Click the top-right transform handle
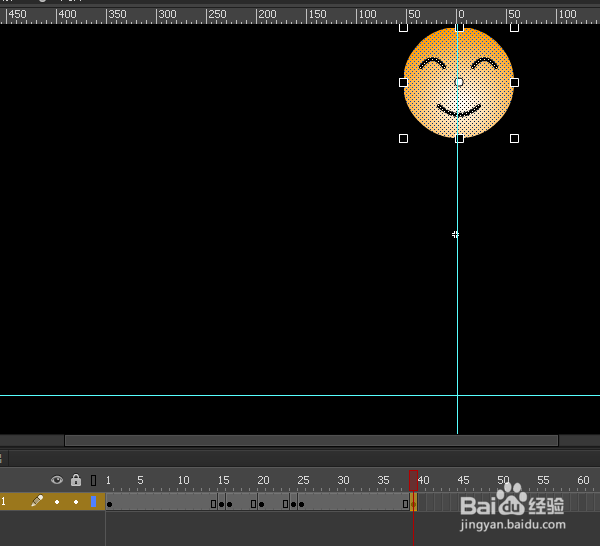Screen dimensions: 600x546 pos(514,28)
